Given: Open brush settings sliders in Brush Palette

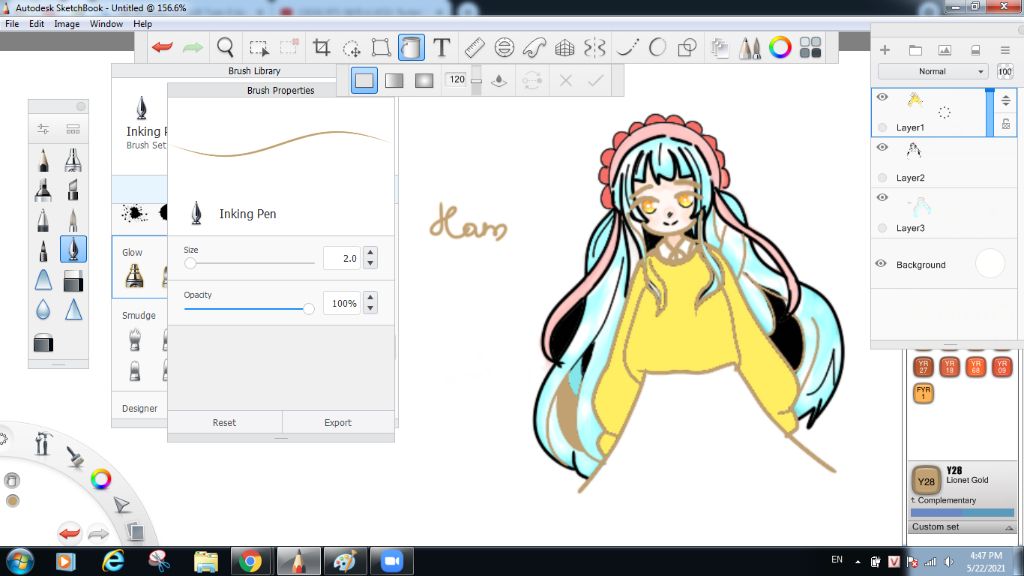Looking at the screenshot, I should [43, 129].
